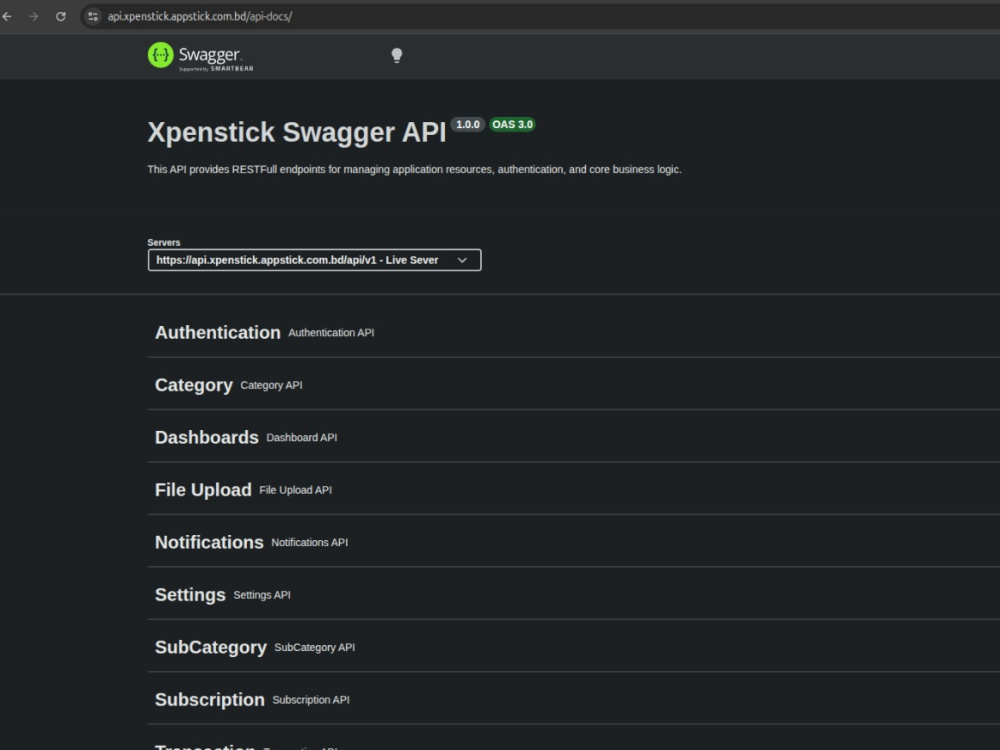The image size is (1000, 750).
Task: Reload the page with the refresh icon
Action: pyautogui.click(x=61, y=17)
